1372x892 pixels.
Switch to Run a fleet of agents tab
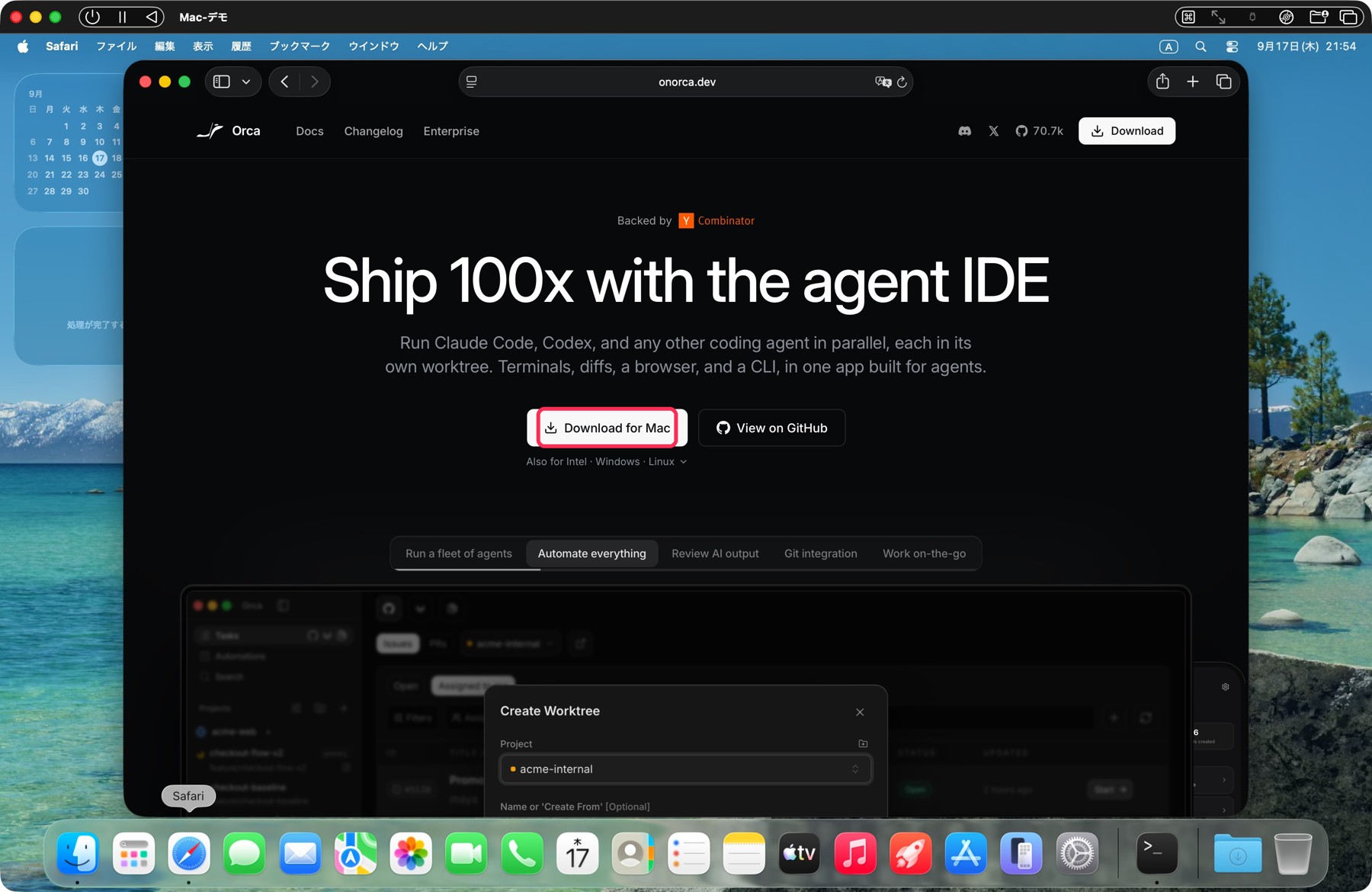click(x=459, y=553)
